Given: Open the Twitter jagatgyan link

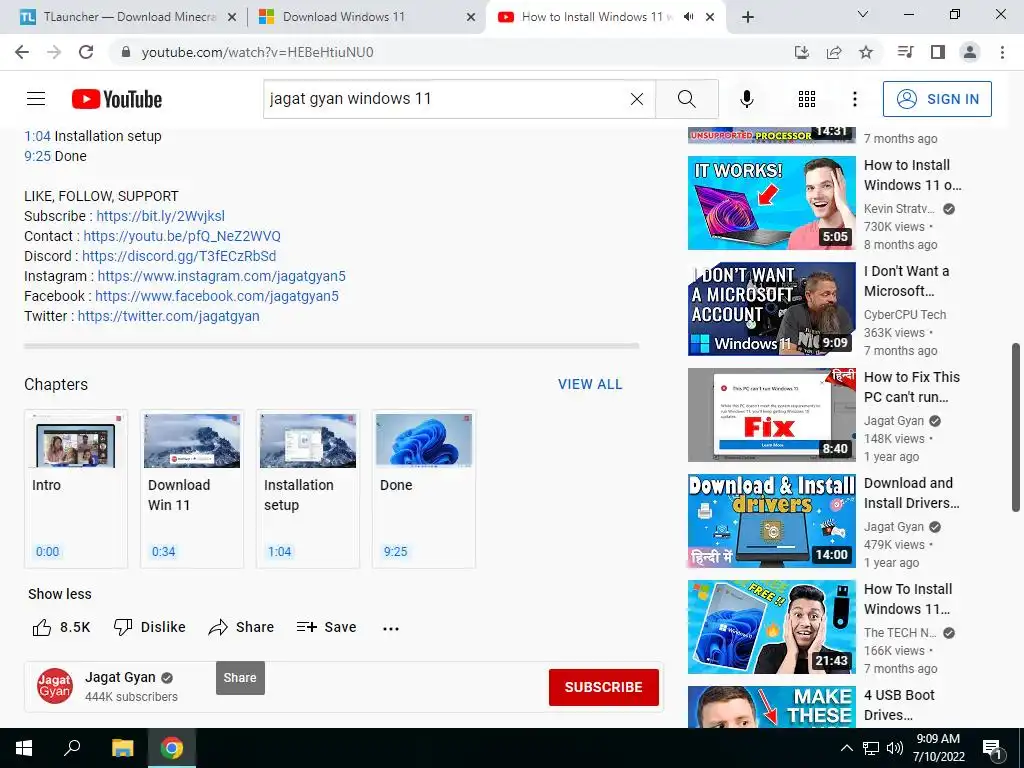Looking at the screenshot, I should [168, 316].
